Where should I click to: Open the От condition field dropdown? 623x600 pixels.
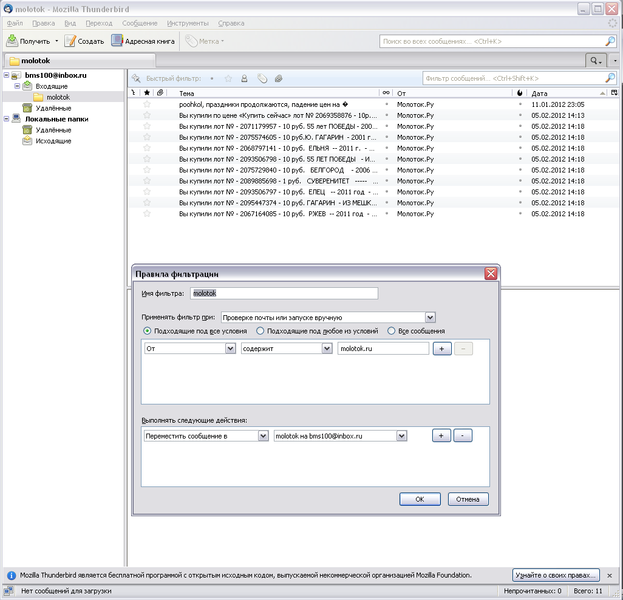190,348
